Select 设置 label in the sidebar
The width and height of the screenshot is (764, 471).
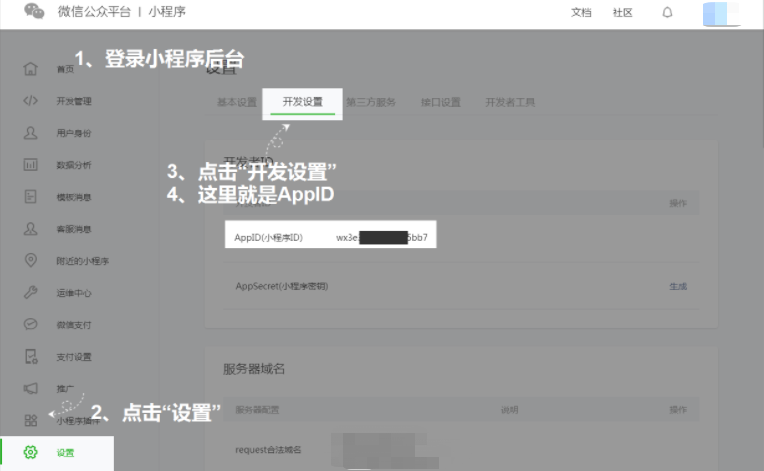tap(65, 453)
